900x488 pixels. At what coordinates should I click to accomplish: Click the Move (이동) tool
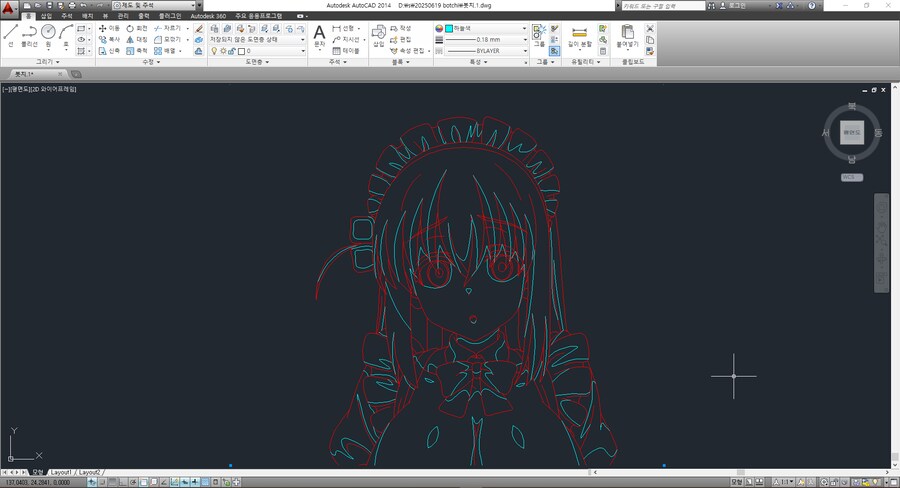click(x=108, y=28)
